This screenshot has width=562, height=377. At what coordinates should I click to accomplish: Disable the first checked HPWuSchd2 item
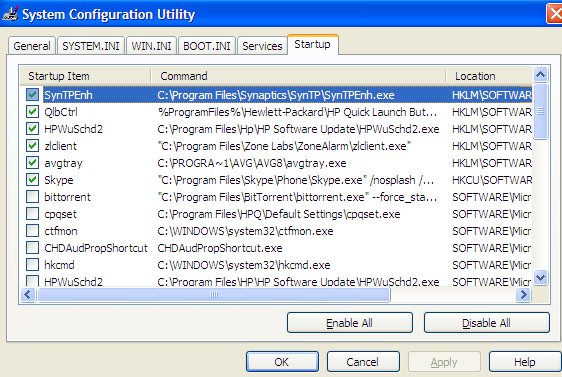[32, 129]
